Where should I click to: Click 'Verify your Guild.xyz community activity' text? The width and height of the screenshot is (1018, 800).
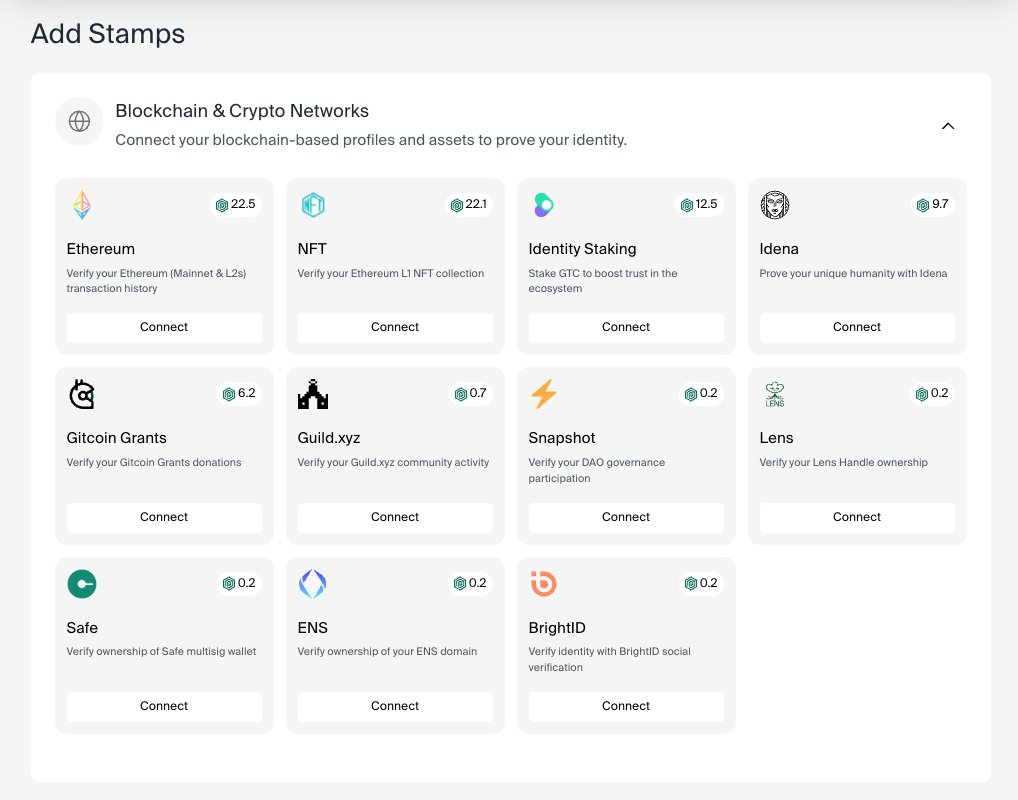click(393, 462)
